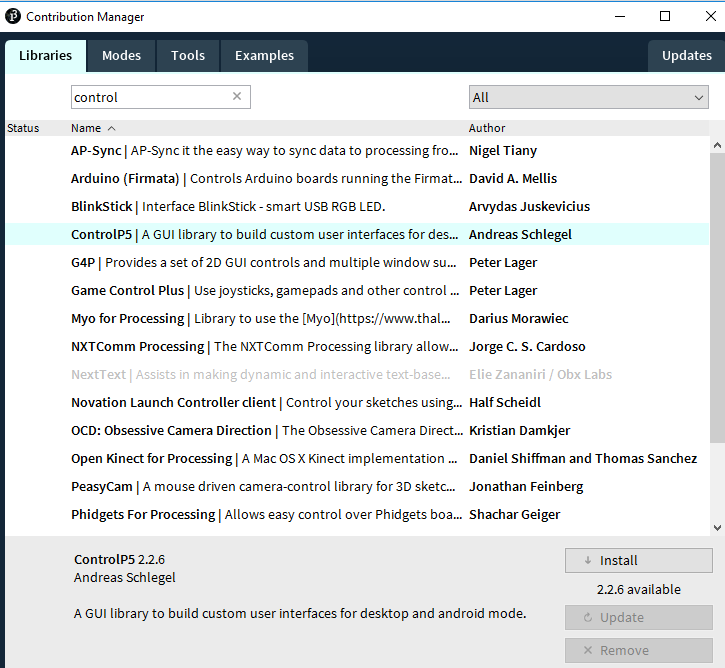
Task: Select the ControlP5 library row
Action: 357,234
